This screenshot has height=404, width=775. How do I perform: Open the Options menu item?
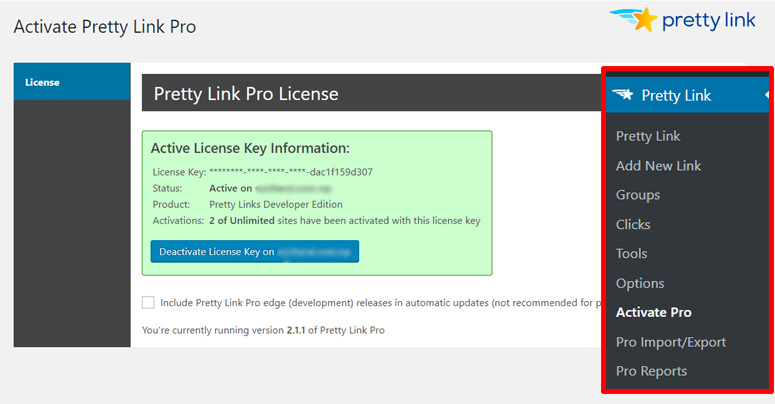(x=640, y=283)
